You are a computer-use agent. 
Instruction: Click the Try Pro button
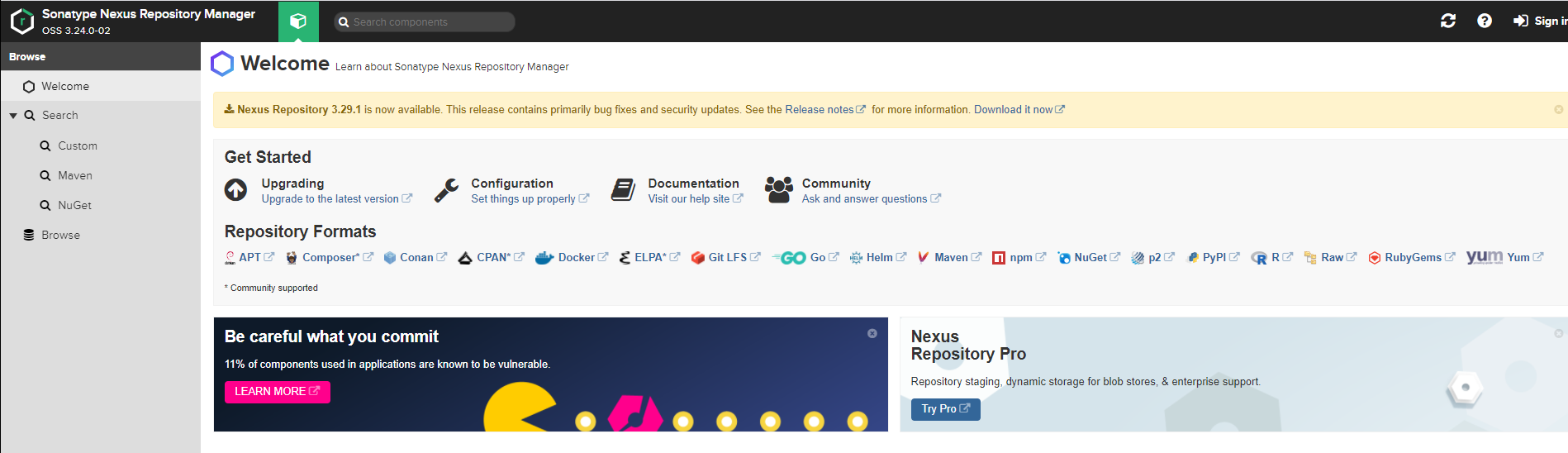click(x=945, y=409)
